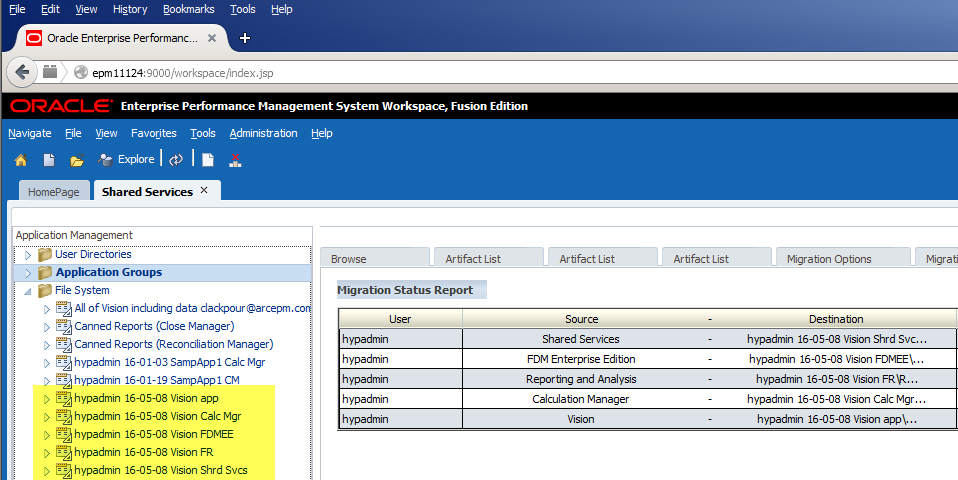This screenshot has width=958, height=480.
Task: Click the icon of All of Vision including data
Action: pyautogui.click(x=64, y=308)
